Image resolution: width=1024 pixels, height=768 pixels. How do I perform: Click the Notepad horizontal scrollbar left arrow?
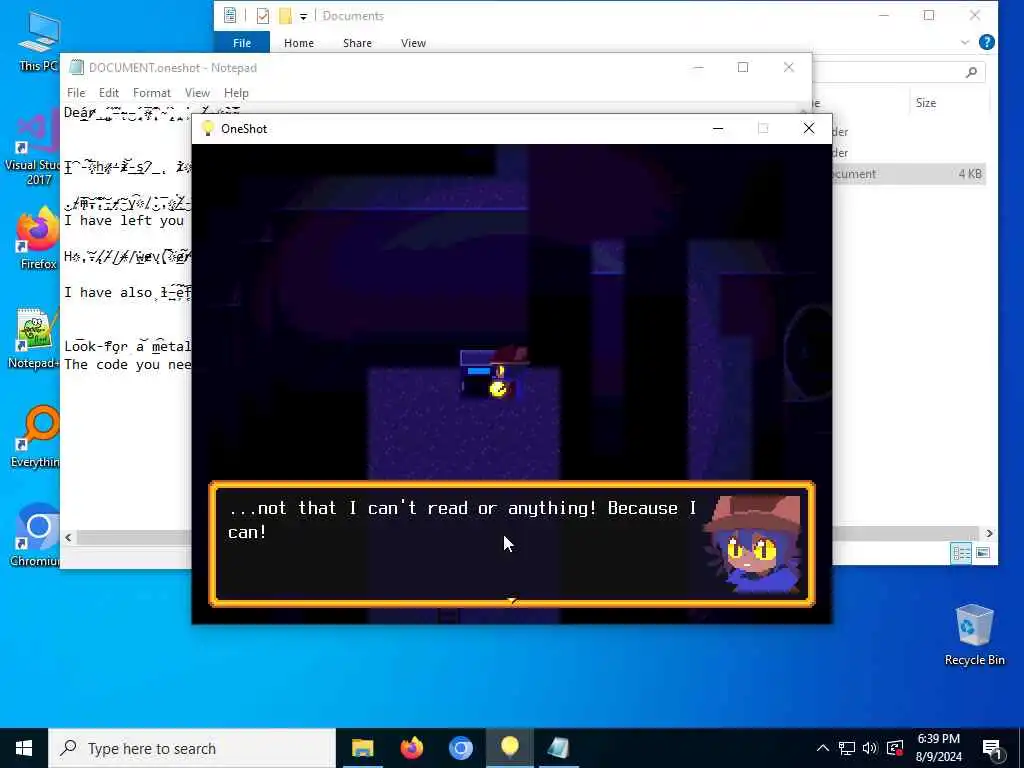pos(69,537)
